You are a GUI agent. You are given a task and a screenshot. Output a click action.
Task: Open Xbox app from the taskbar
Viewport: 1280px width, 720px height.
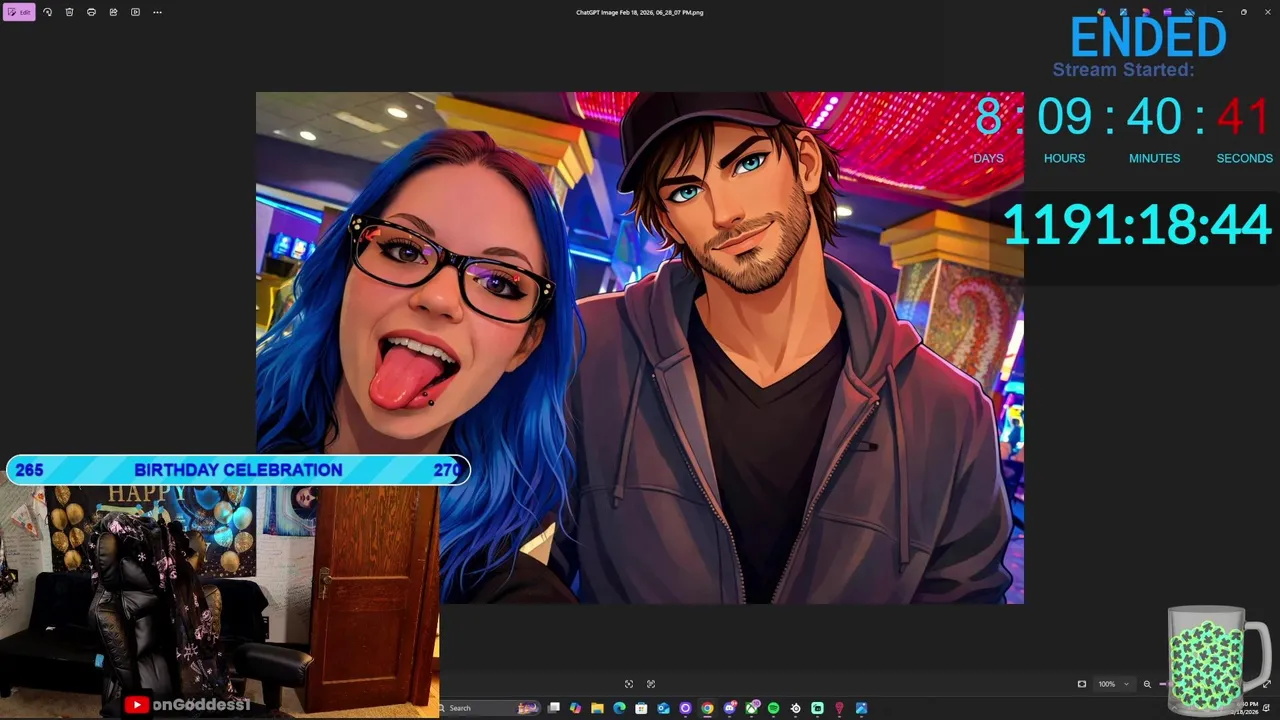[752, 708]
